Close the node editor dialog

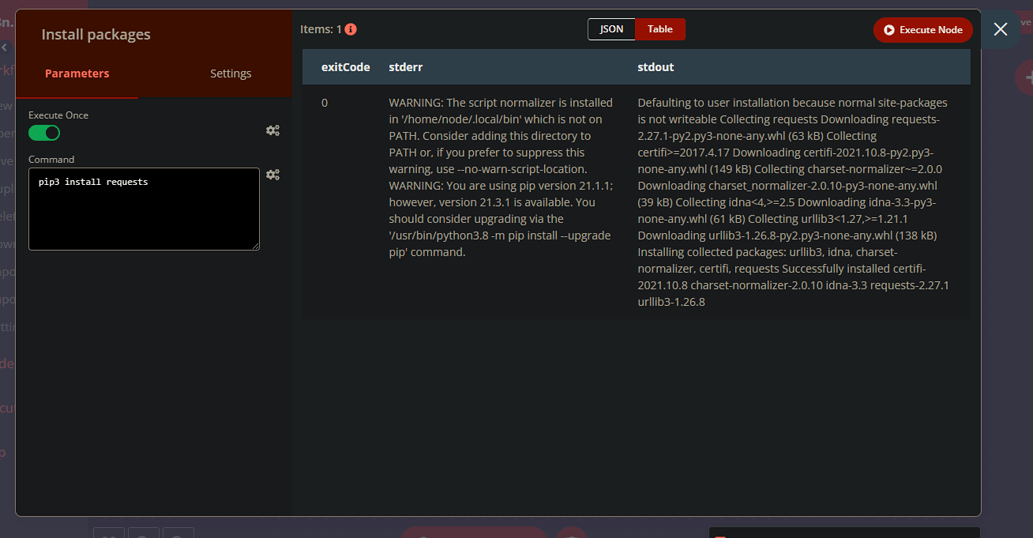[x=1000, y=29]
